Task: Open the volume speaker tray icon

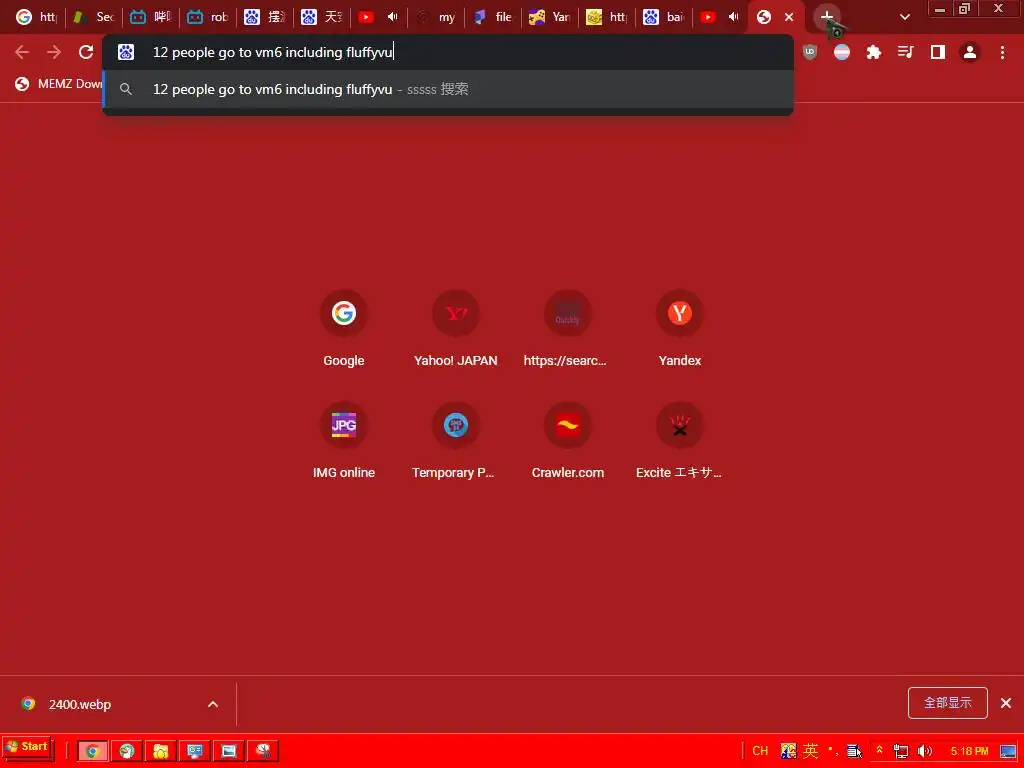Action: [x=925, y=751]
